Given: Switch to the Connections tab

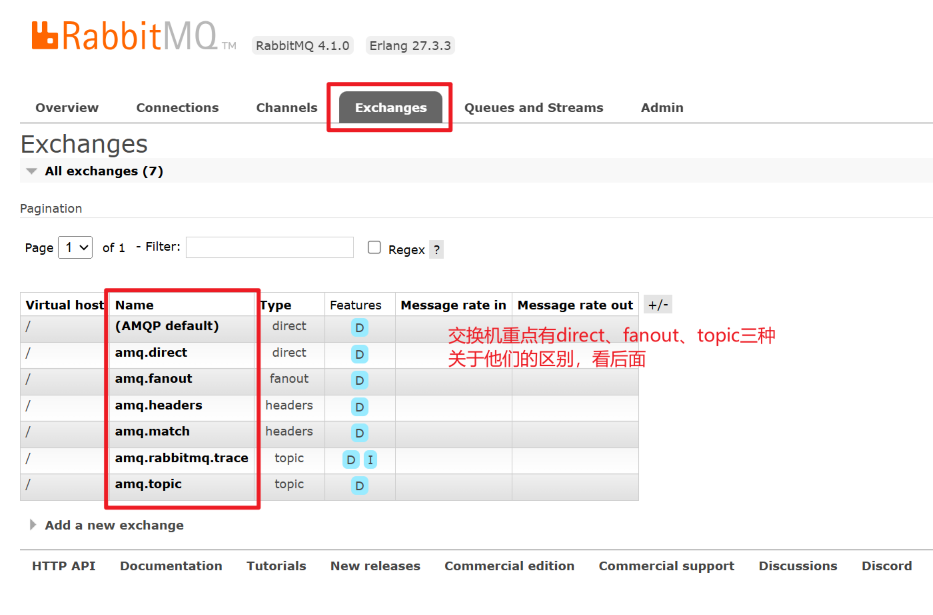Looking at the screenshot, I should [x=177, y=108].
